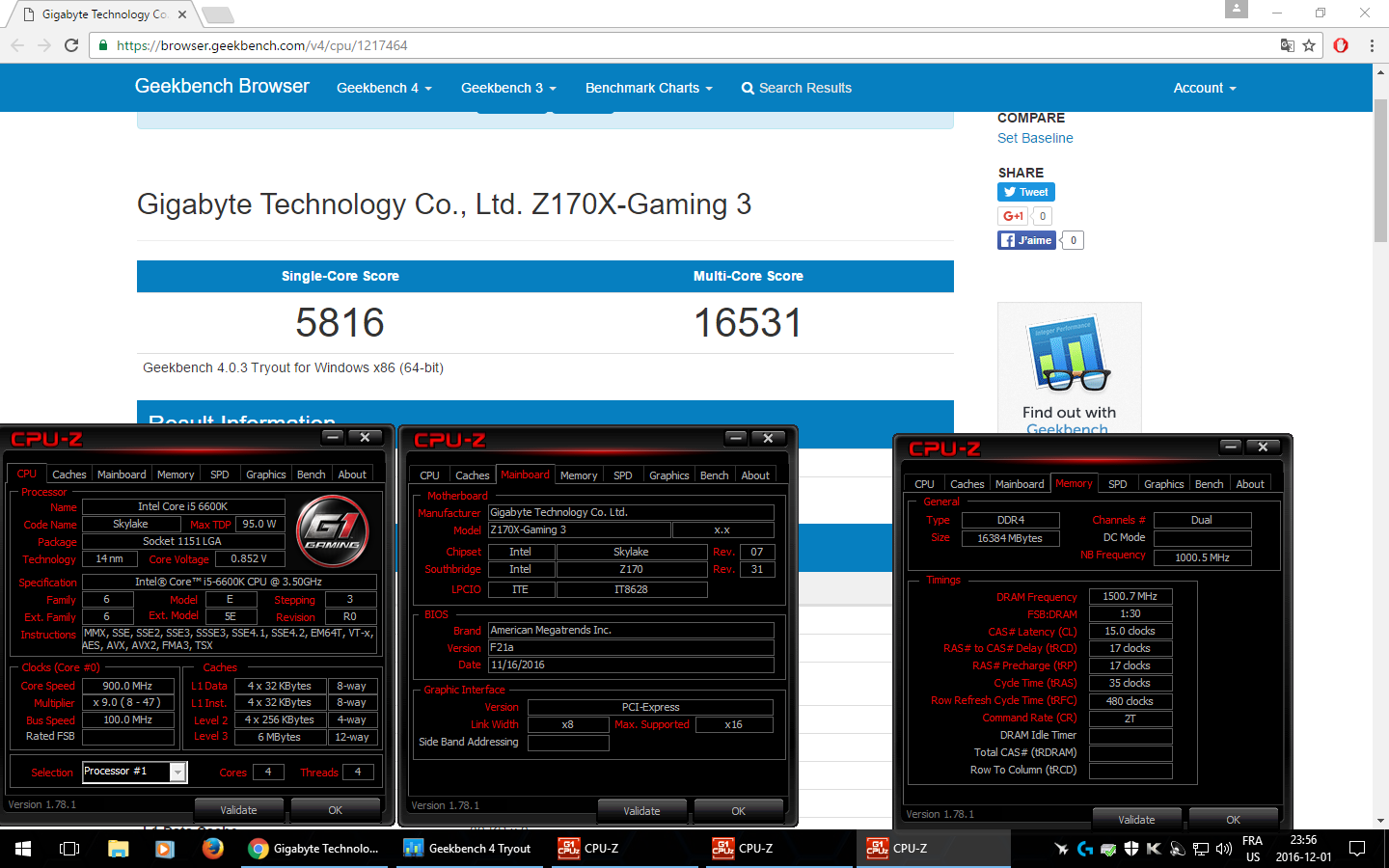Click Validate in the middle CPU-Z window
Screen dimensions: 1389x868
(x=642, y=811)
